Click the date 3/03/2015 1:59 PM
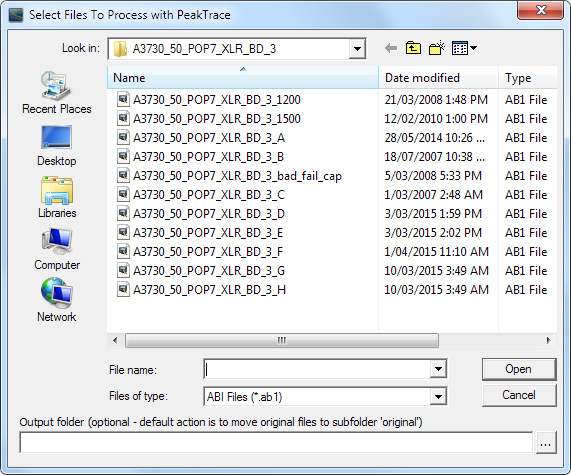Screen dimensions: 571x475 pos(433,213)
